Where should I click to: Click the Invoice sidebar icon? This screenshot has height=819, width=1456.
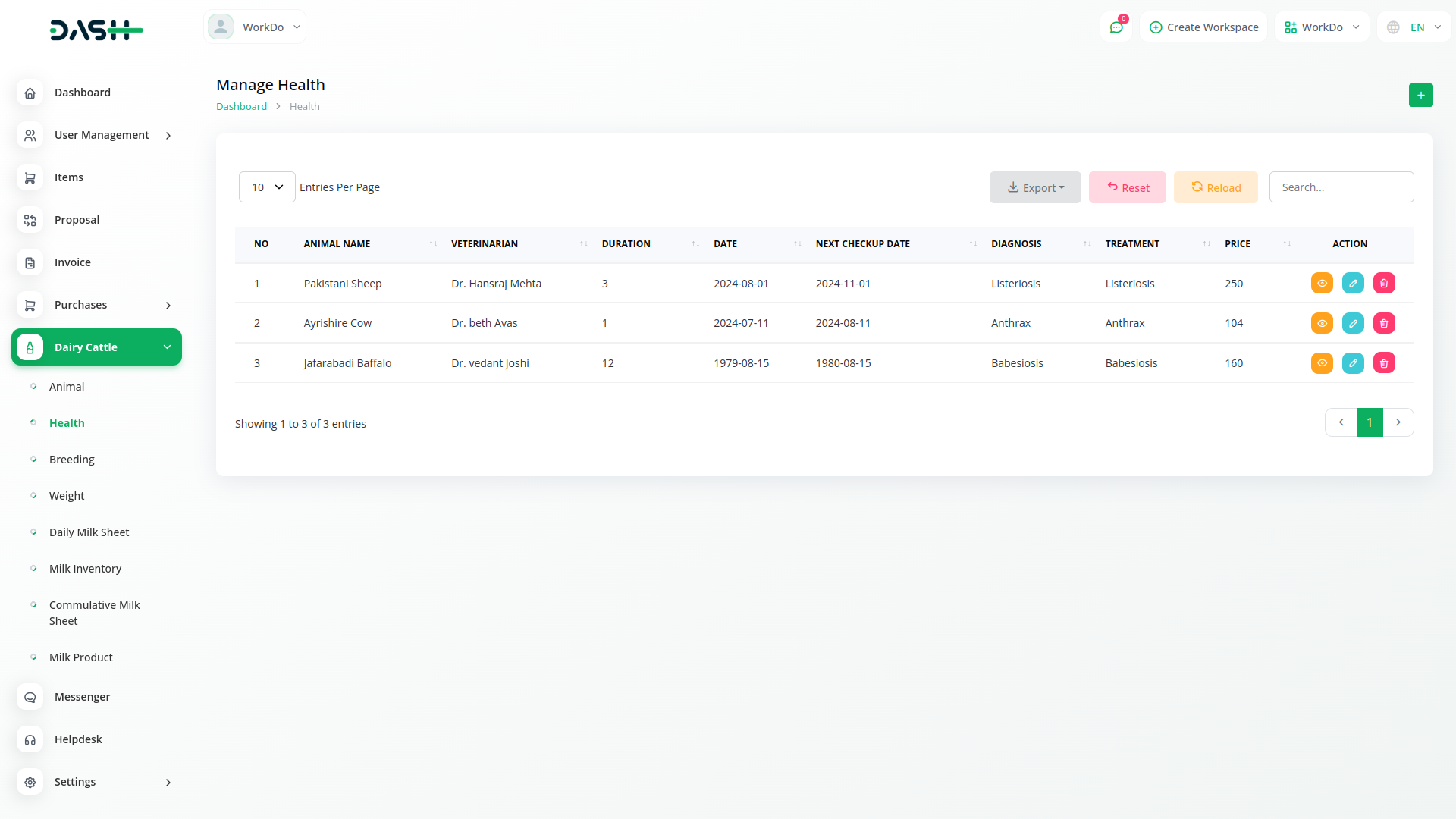click(x=30, y=262)
